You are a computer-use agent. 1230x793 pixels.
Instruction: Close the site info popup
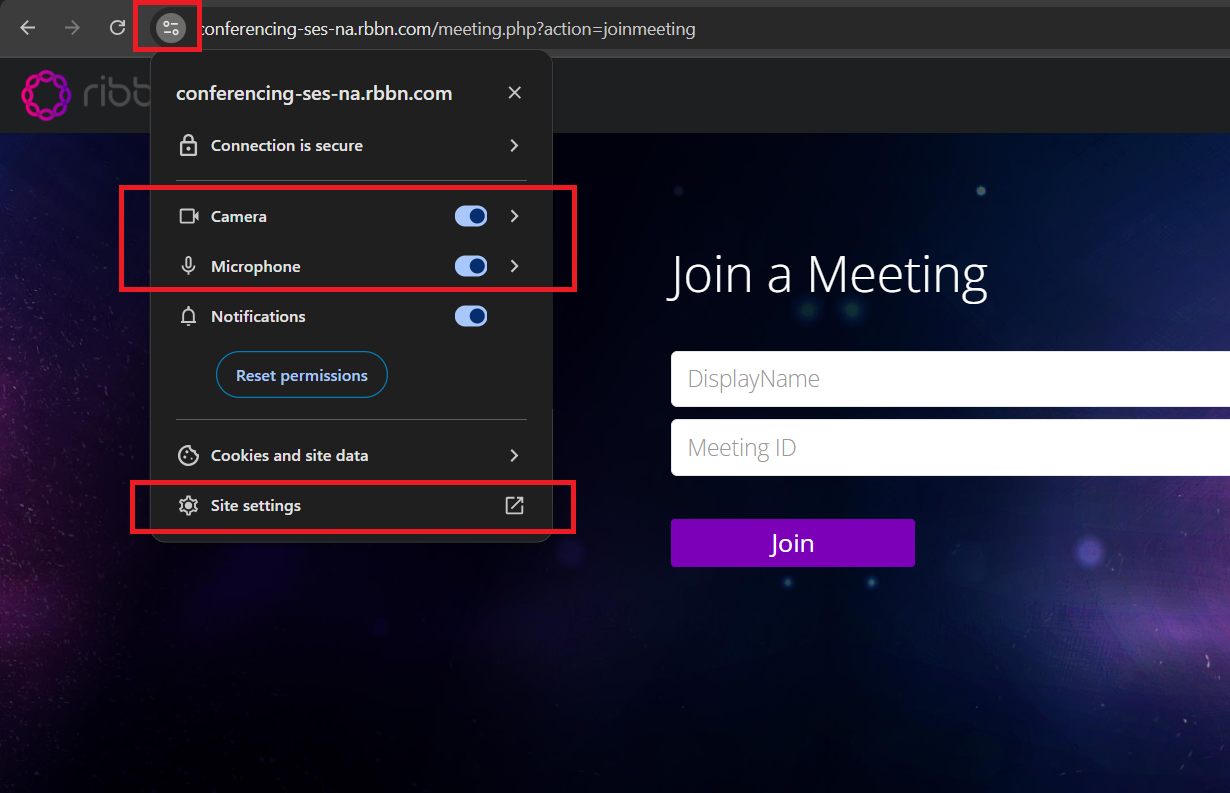pos(514,93)
